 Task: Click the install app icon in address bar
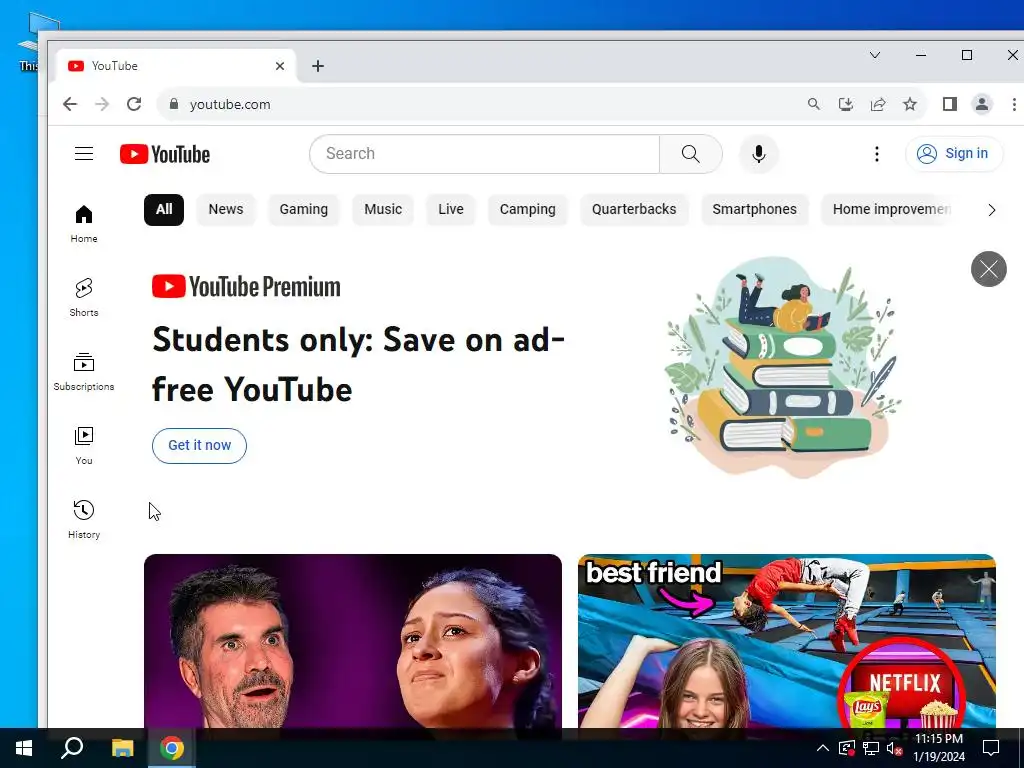click(845, 104)
